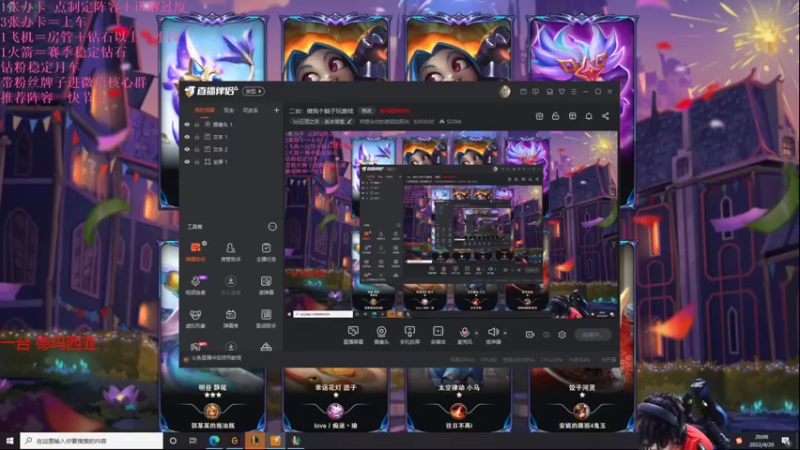
Task: Open the 弹幕秀 danmaku show tool
Action: [x=231, y=318]
